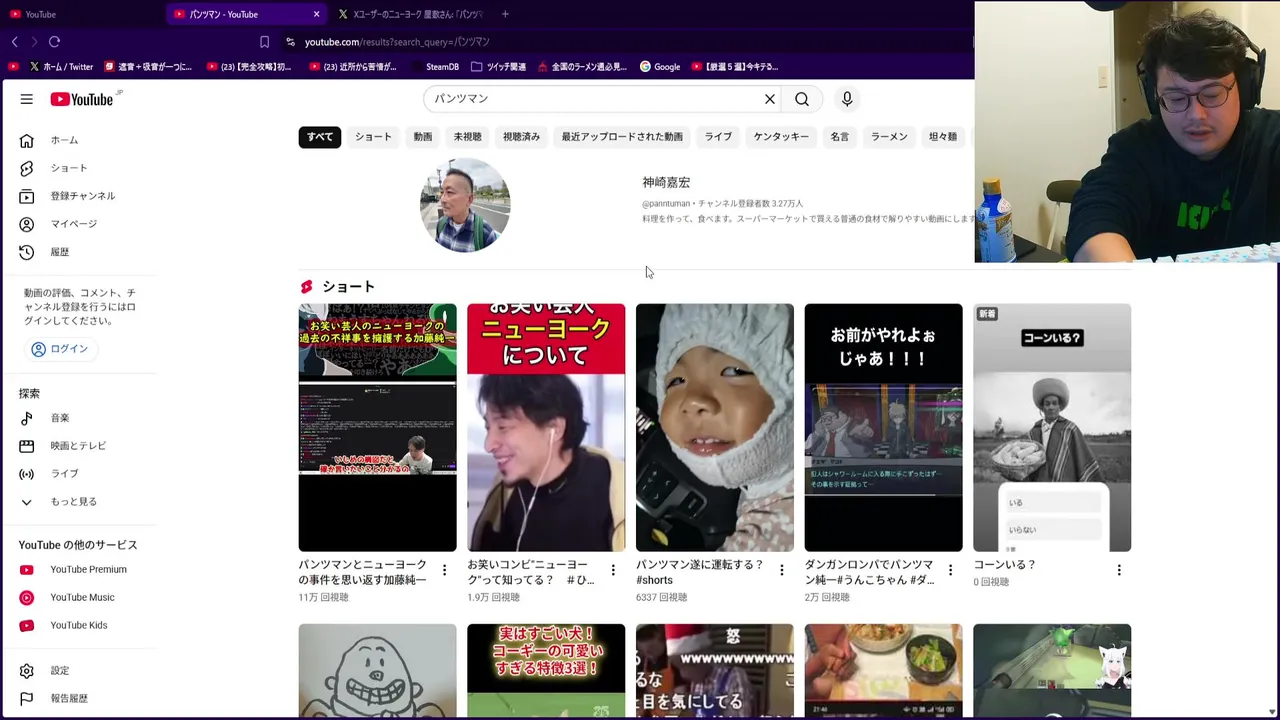
Task: Click ダンガンロンパでパンツマン short title
Action: click(870, 572)
